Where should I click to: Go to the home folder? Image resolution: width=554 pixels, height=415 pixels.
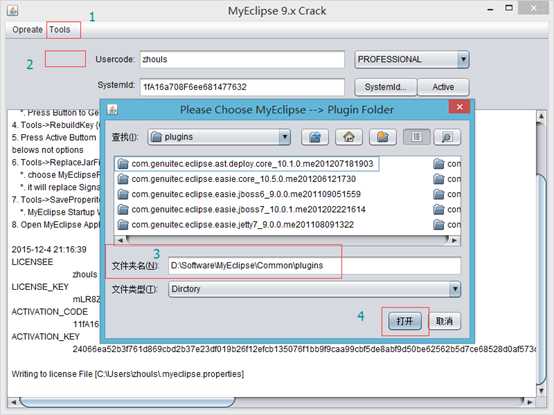[x=349, y=137]
